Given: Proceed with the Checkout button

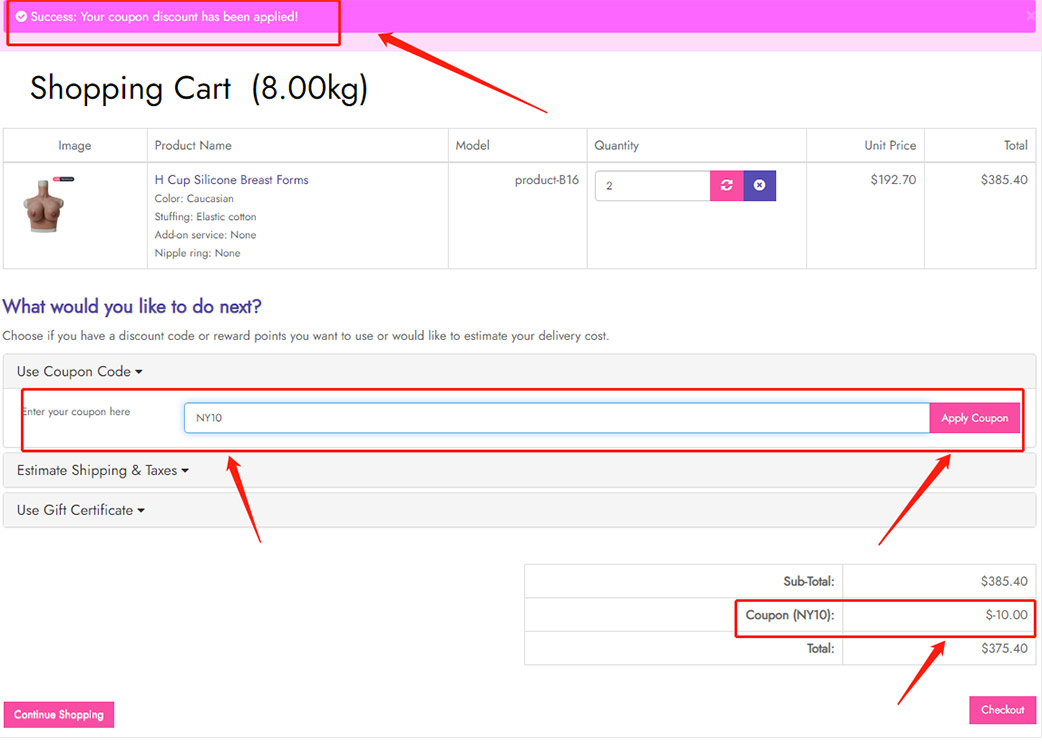Looking at the screenshot, I should click(1002, 710).
